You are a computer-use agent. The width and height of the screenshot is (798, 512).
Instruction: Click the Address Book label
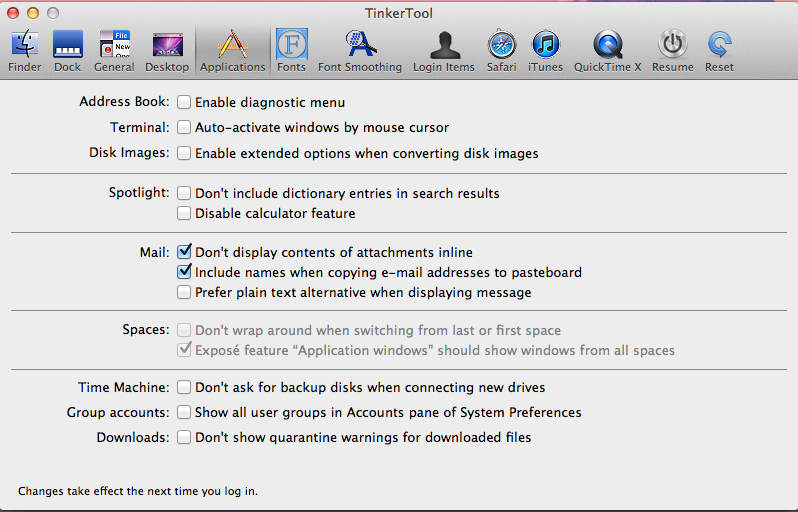pos(124,102)
